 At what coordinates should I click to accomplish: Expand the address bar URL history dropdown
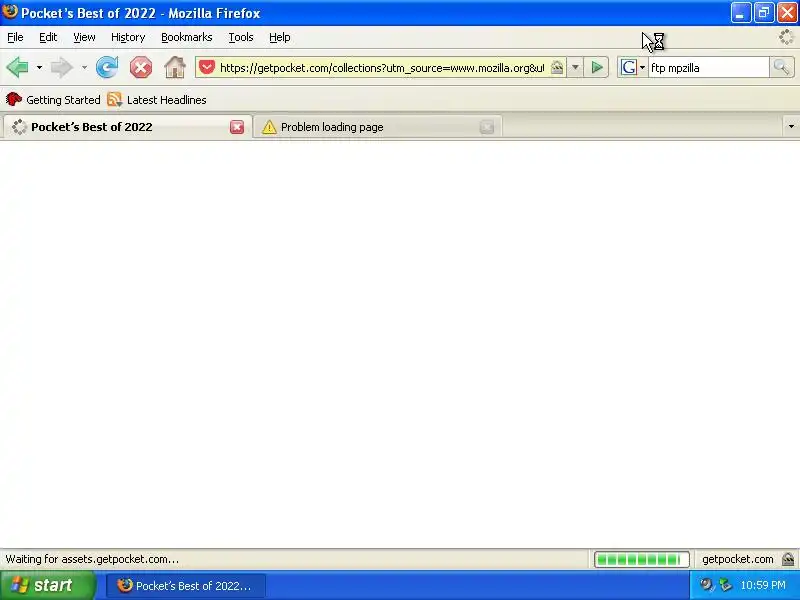tap(575, 67)
